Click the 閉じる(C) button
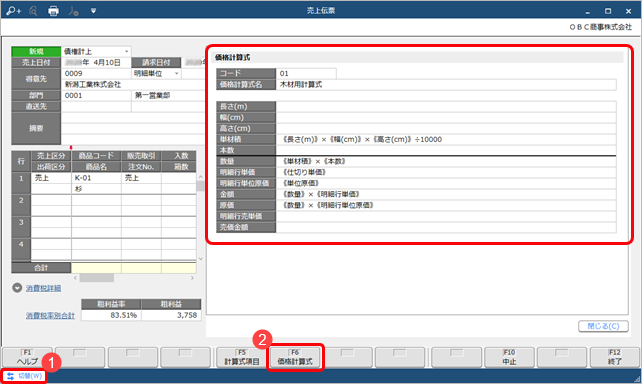Image resolution: width=642 pixels, height=384 pixels. [603, 326]
